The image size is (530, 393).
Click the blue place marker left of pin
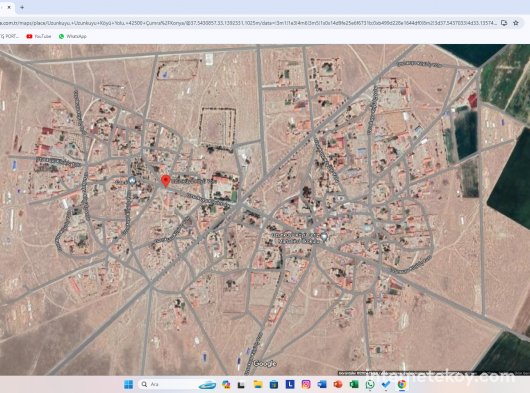[x=132, y=181]
